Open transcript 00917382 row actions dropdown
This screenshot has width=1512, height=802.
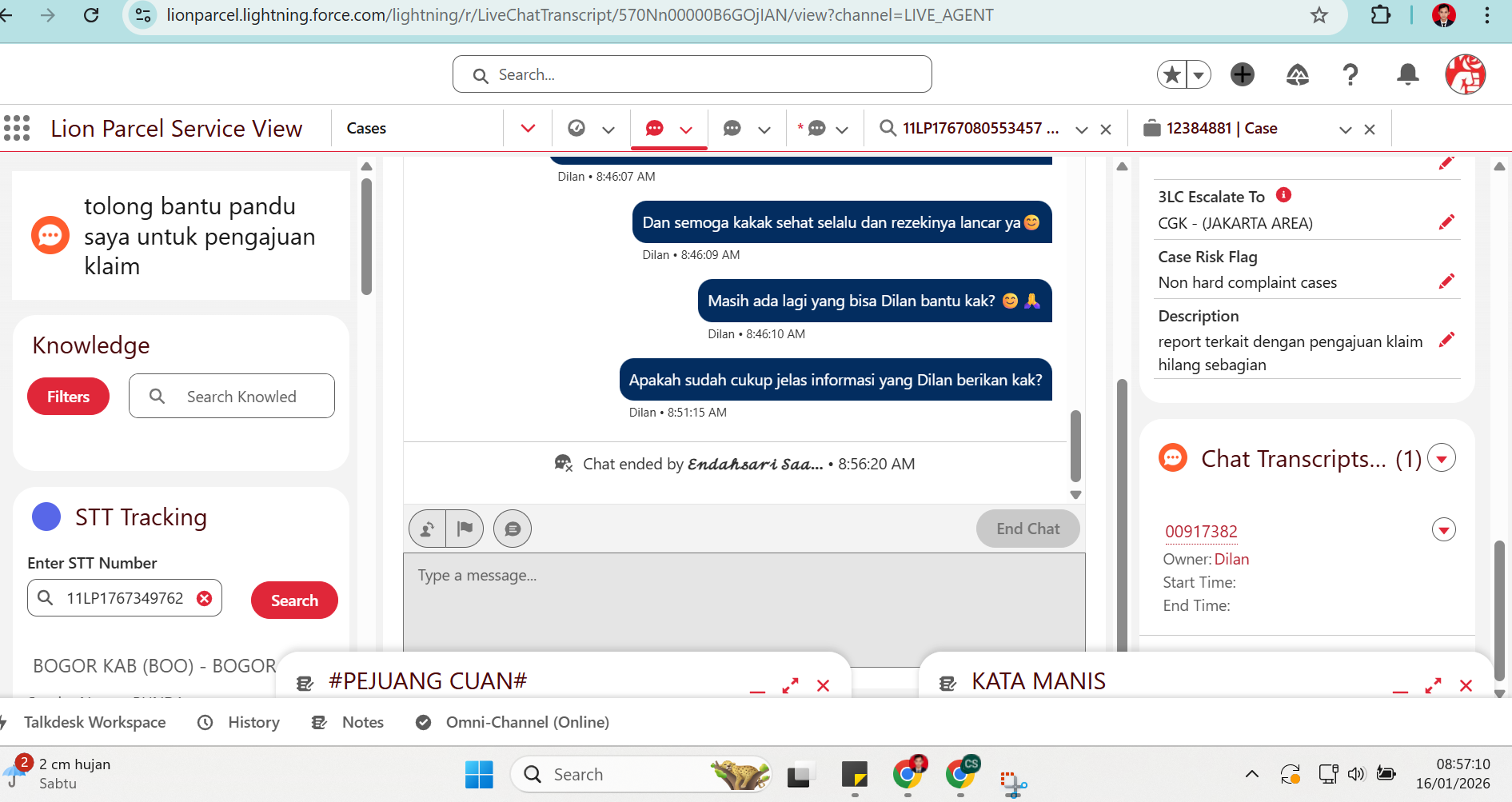[x=1443, y=530]
